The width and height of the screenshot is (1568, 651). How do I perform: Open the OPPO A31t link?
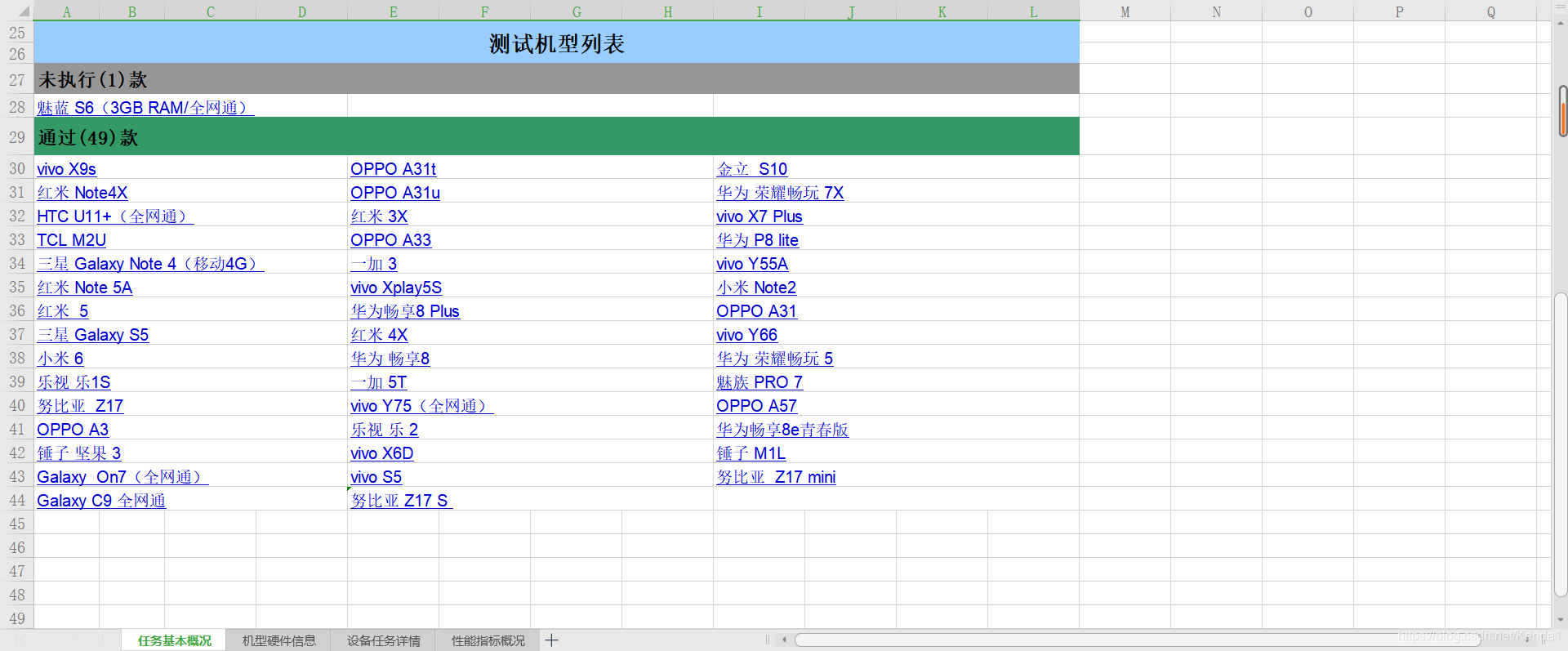pyautogui.click(x=393, y=169)
